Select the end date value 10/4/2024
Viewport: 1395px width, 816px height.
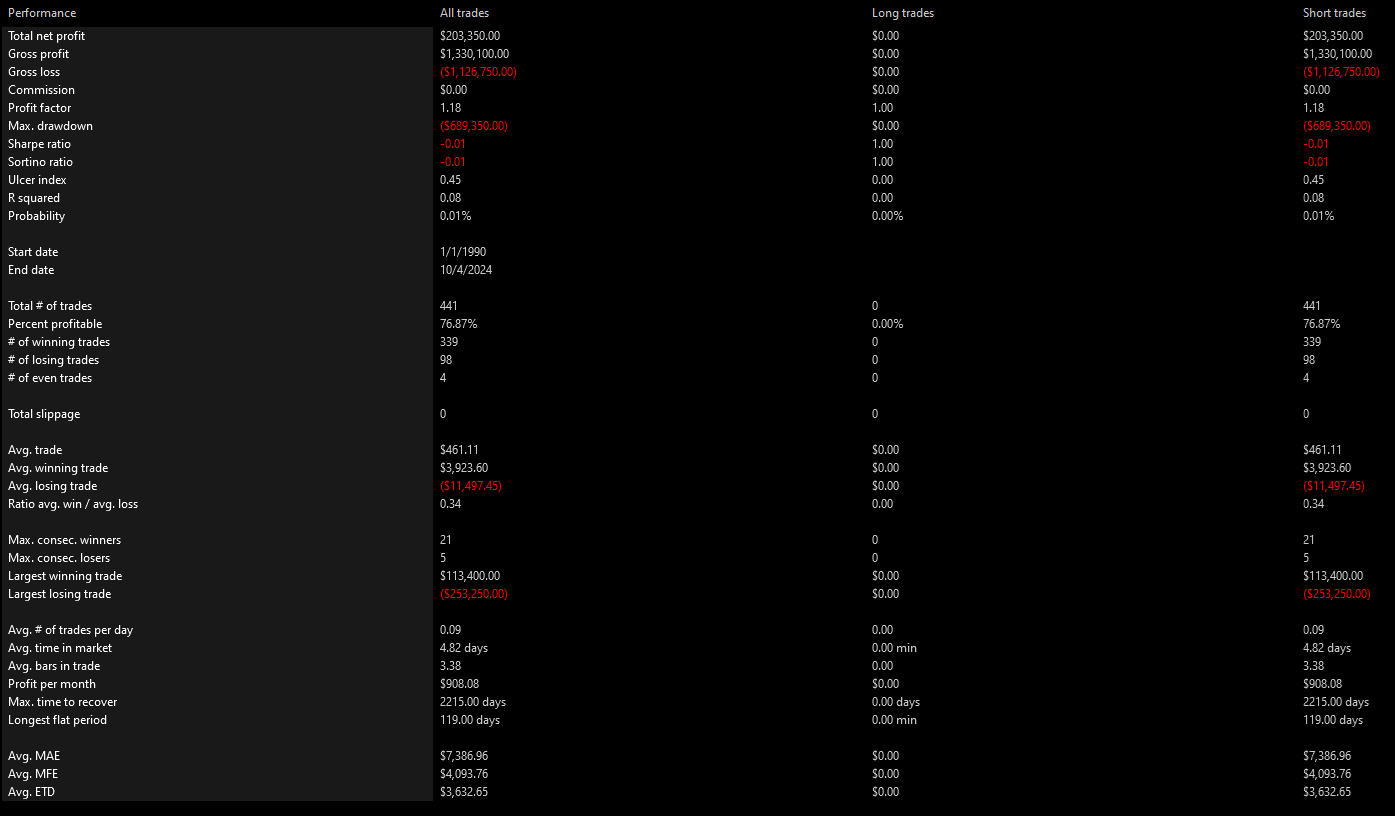465,270
